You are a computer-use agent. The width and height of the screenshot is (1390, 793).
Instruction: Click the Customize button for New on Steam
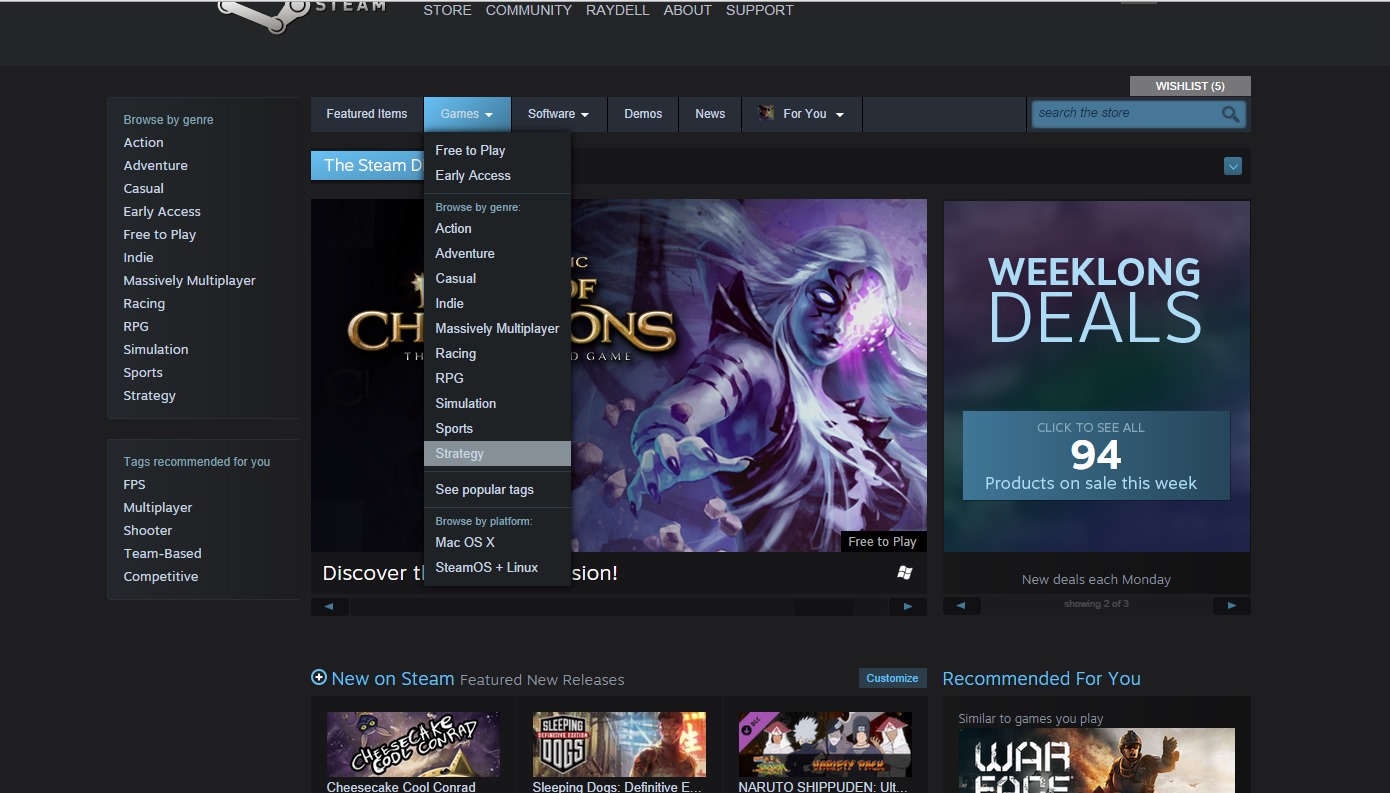point(892,678)
